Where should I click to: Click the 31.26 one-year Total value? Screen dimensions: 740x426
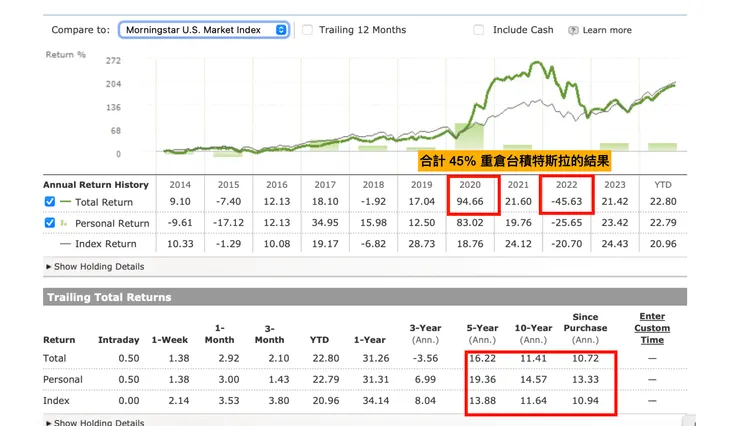coord(376,358)
